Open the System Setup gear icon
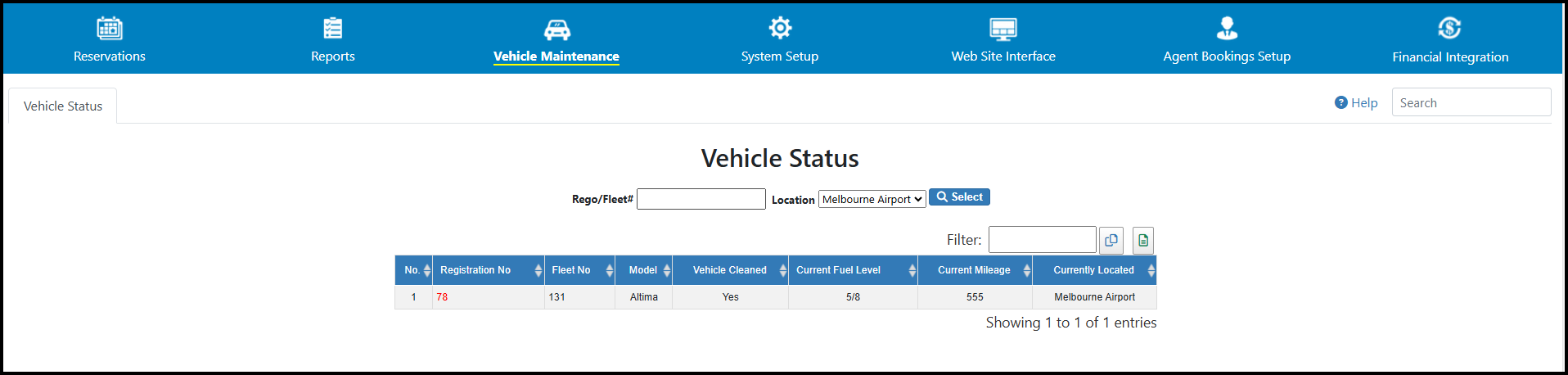 [780, 28]
